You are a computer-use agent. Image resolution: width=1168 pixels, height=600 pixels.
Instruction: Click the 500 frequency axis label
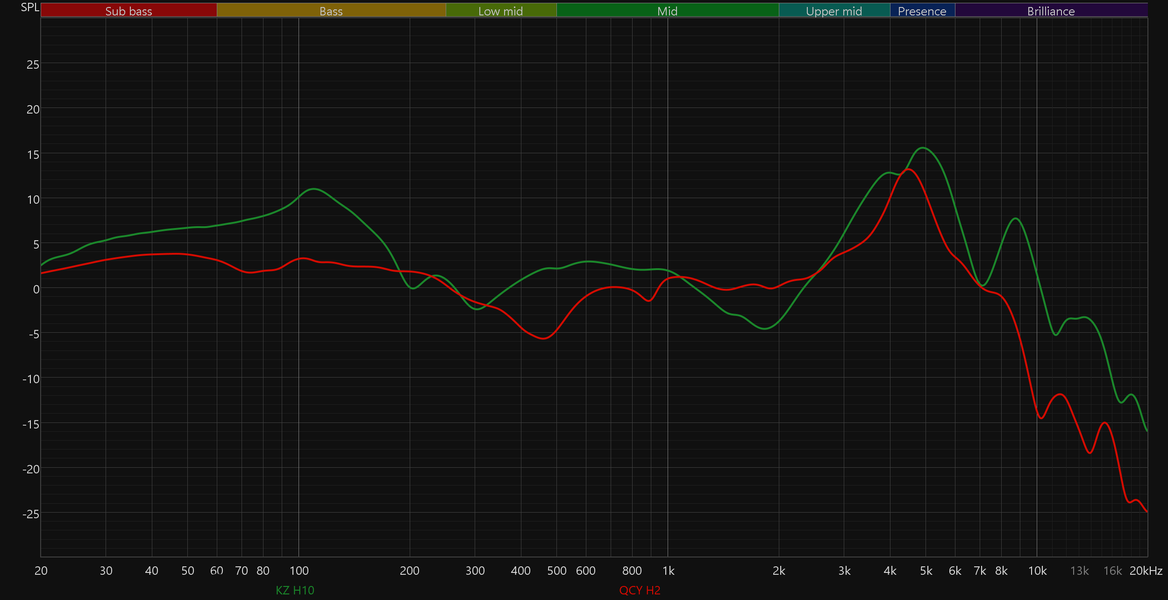[556, 571]
